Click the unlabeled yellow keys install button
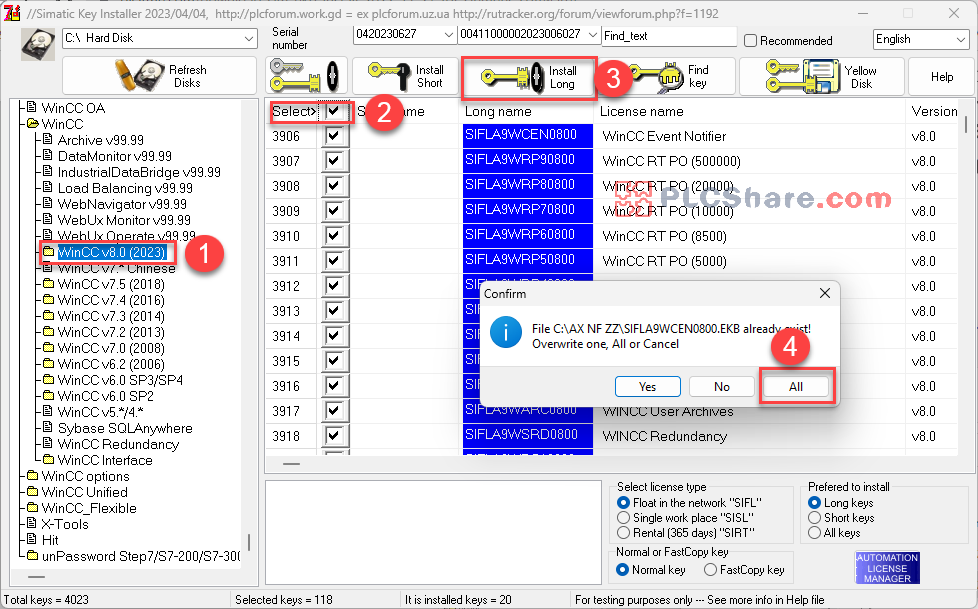This screenshot has width=978, height=609. tap(306, 76)
